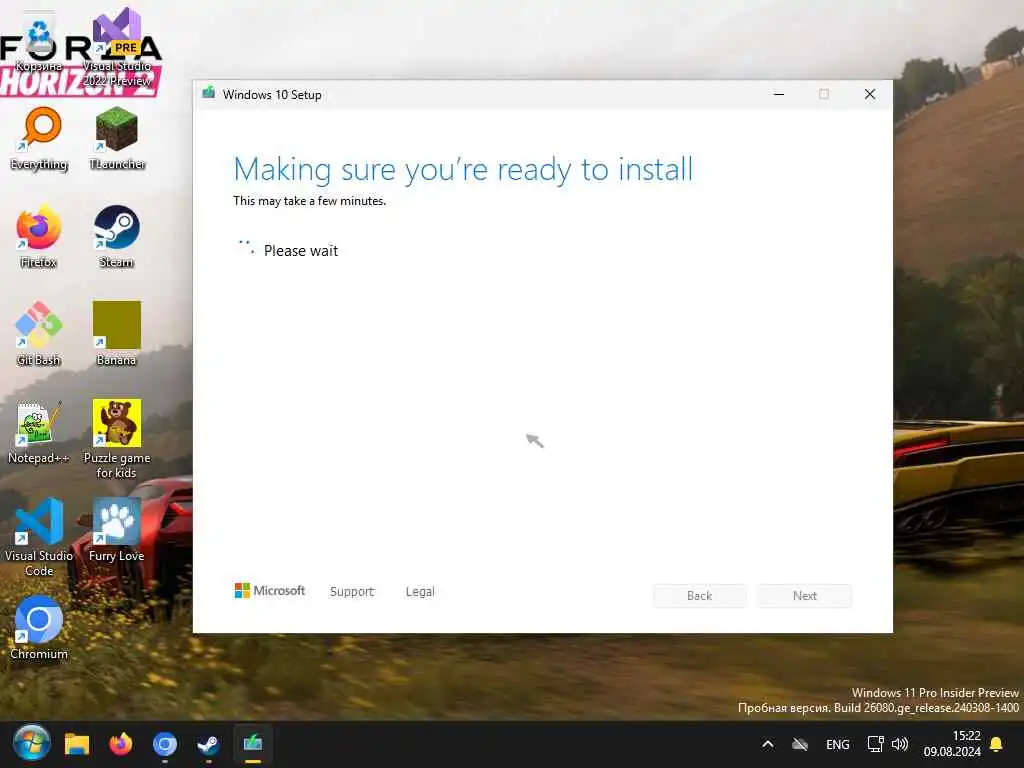The width and height of the screenshot is (1024, 768).
Task: Open the Start menu orb
Action: pos(31,743)
